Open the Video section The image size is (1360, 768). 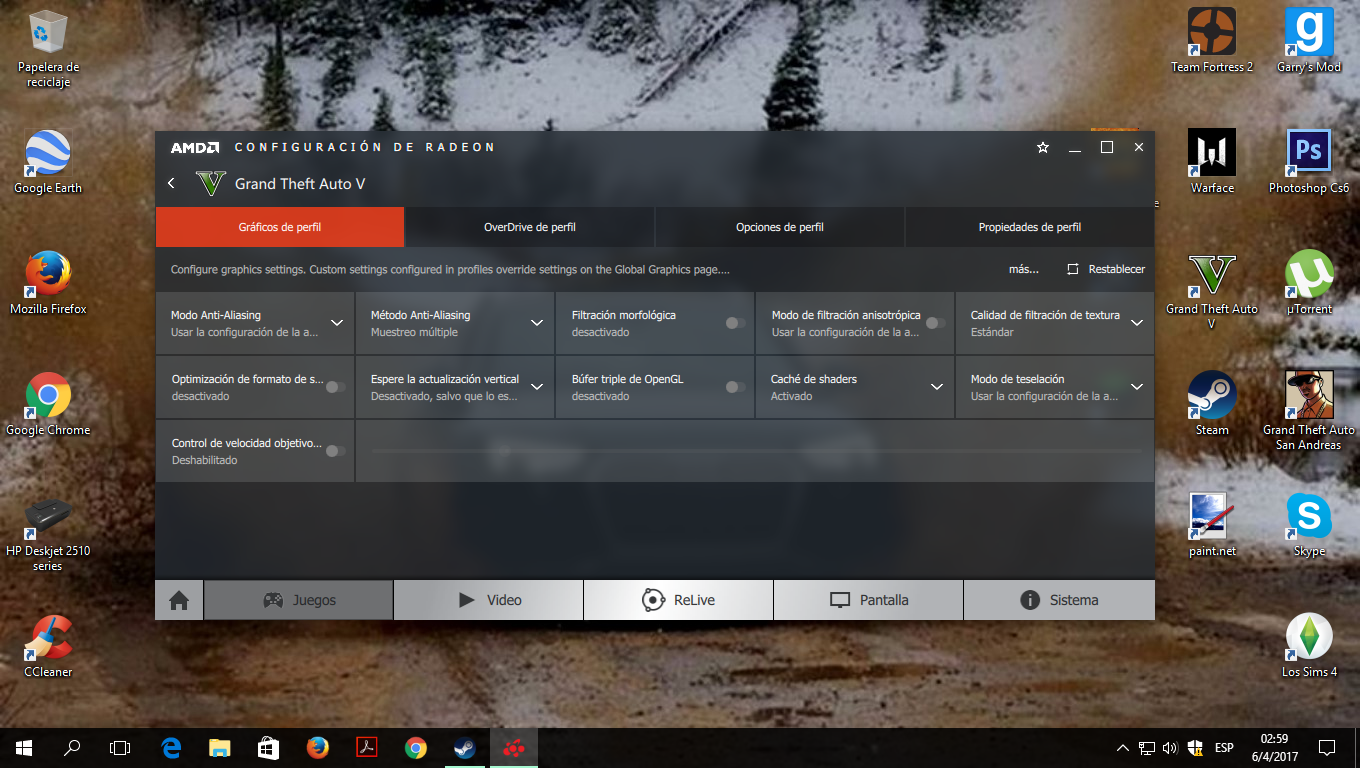click(489, 600)
